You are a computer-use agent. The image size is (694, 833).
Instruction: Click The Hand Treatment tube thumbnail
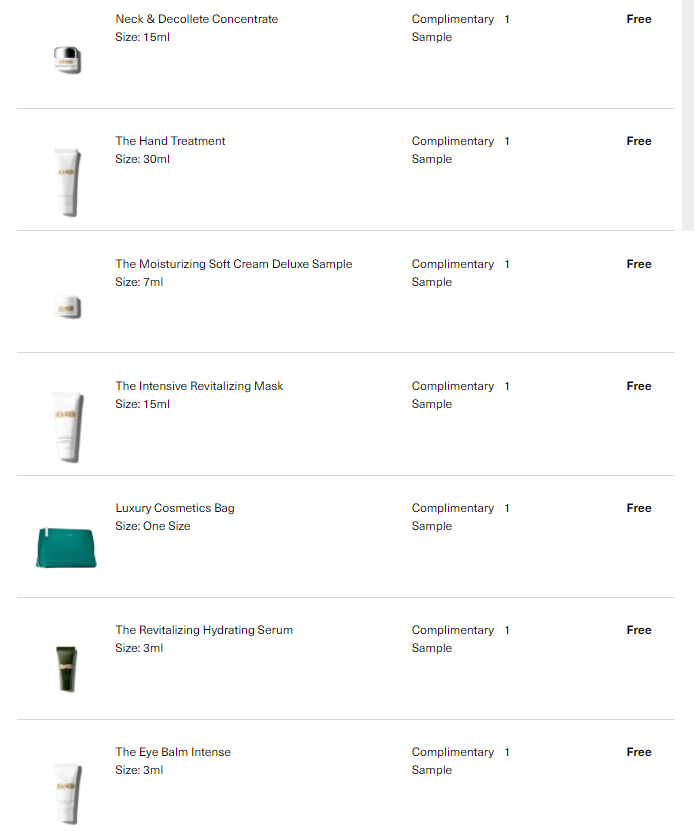pos(67,182)
